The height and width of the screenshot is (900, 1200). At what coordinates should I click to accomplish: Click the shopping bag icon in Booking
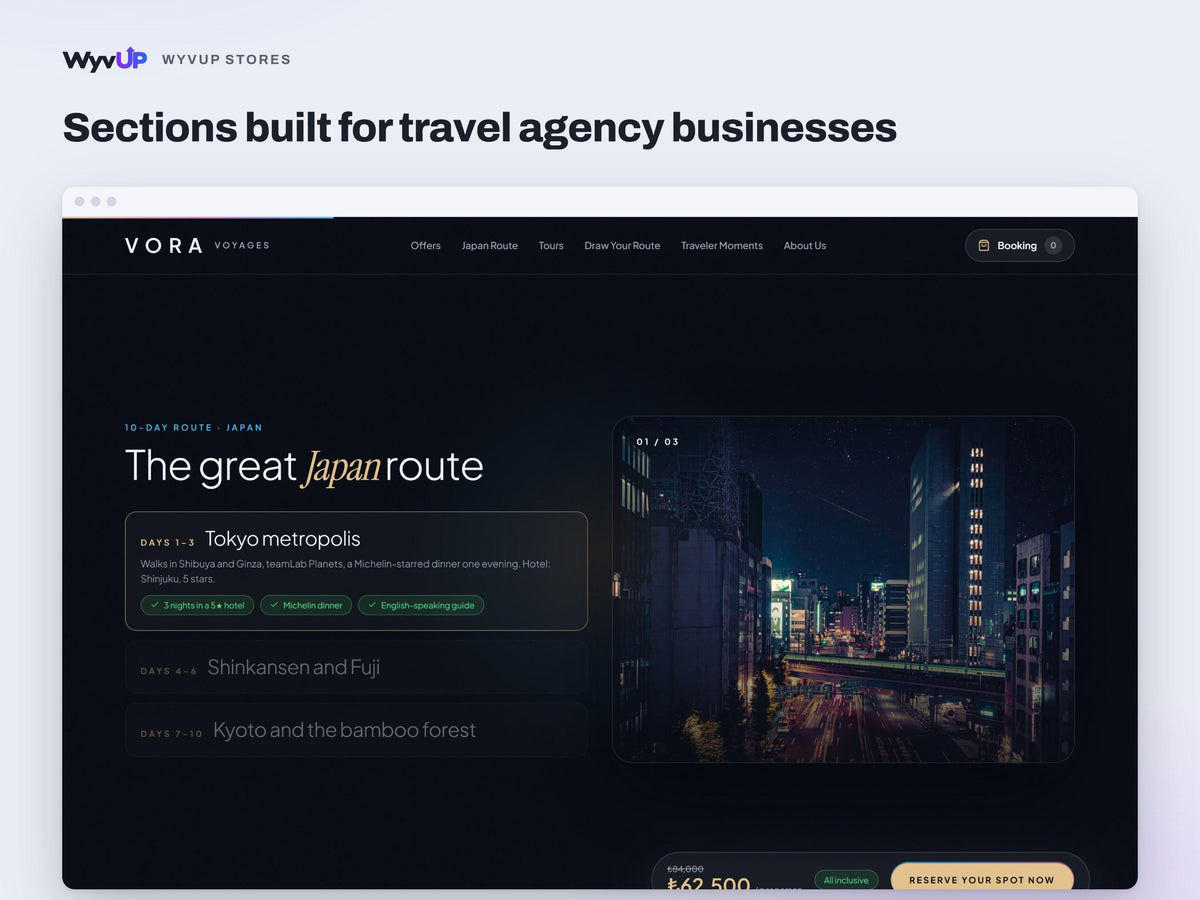pos(984,245)
